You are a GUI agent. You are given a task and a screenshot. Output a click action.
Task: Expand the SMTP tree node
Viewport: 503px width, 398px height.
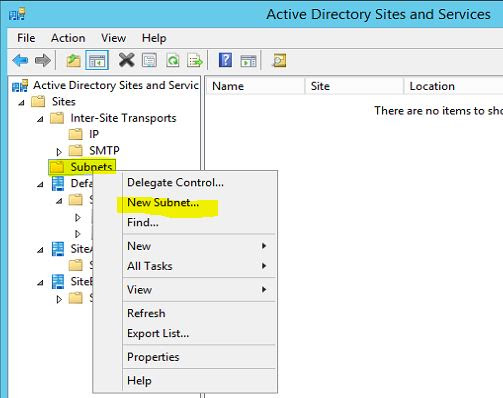(x=59, y=152)
